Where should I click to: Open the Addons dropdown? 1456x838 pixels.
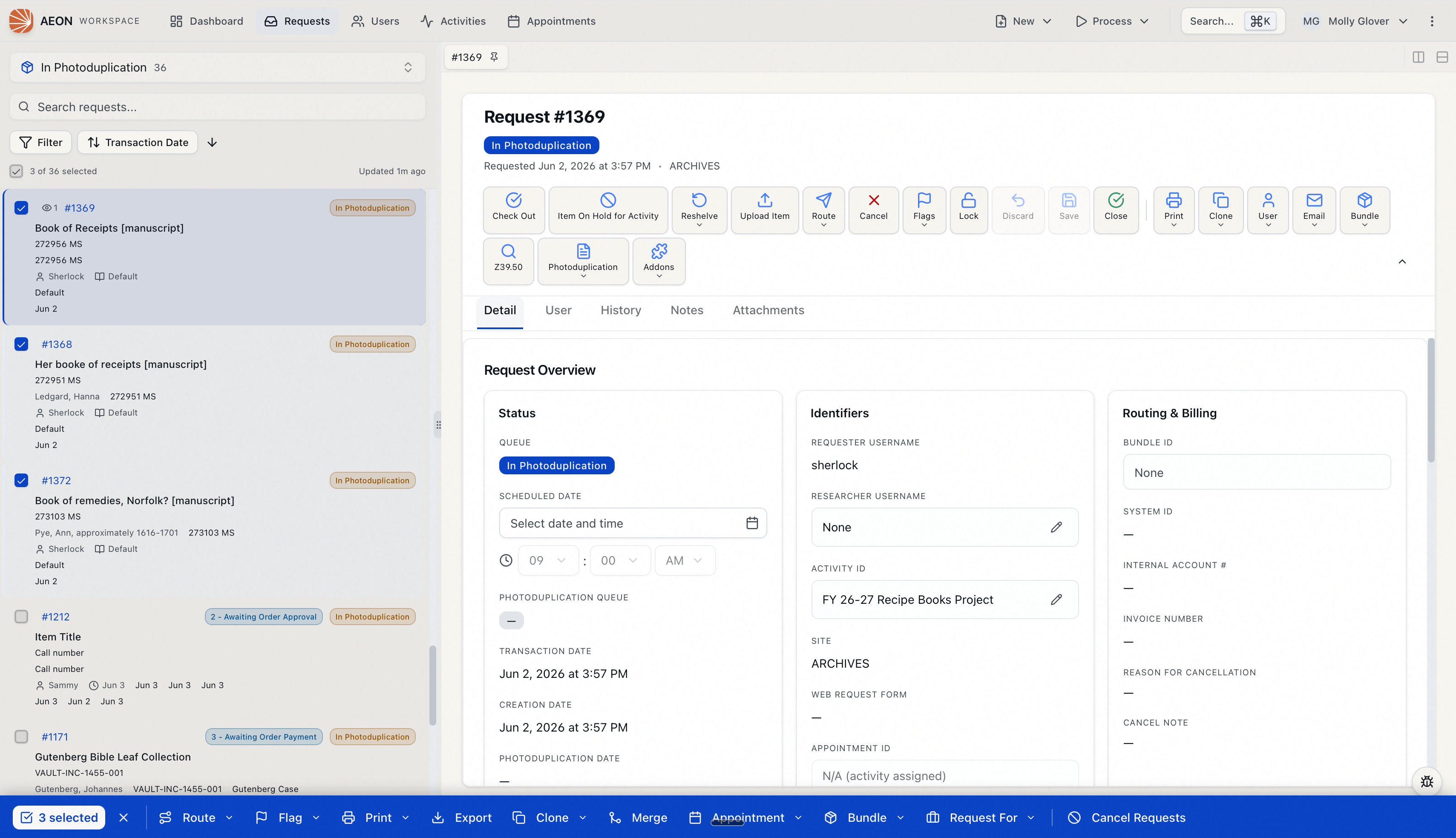tap(659, 261)
